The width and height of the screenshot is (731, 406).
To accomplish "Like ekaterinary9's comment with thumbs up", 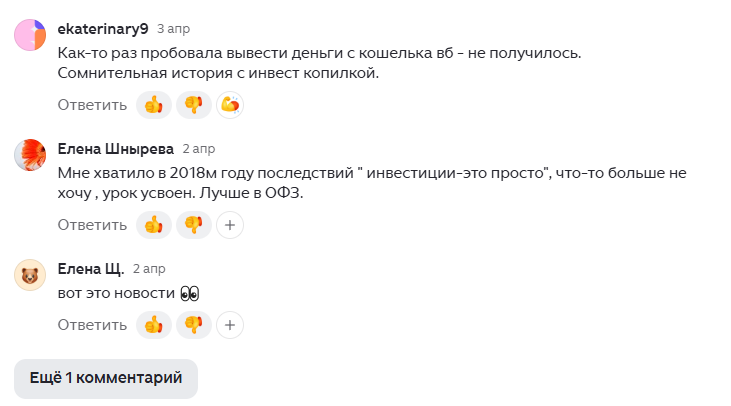I will 153,105.
